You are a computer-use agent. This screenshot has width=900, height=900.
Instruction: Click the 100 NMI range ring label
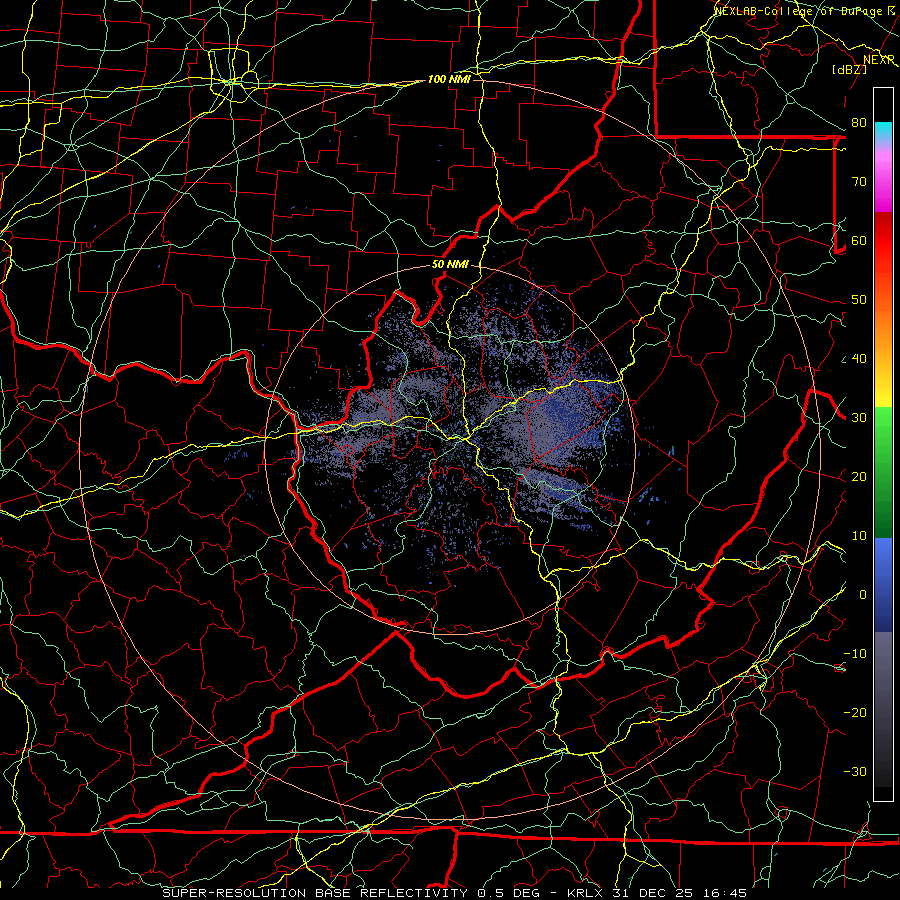pos(449,79)
